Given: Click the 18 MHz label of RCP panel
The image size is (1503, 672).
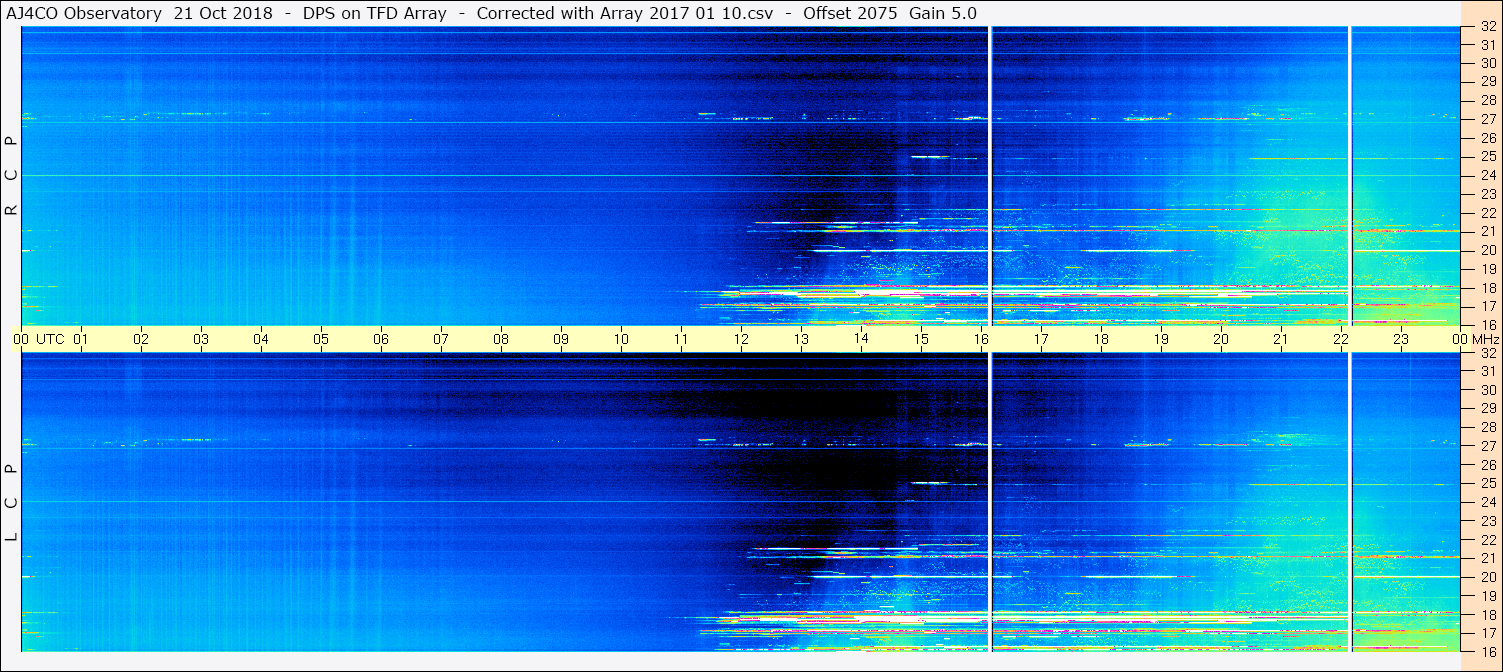Looking at the screenshot, I should coord(1488,288).
